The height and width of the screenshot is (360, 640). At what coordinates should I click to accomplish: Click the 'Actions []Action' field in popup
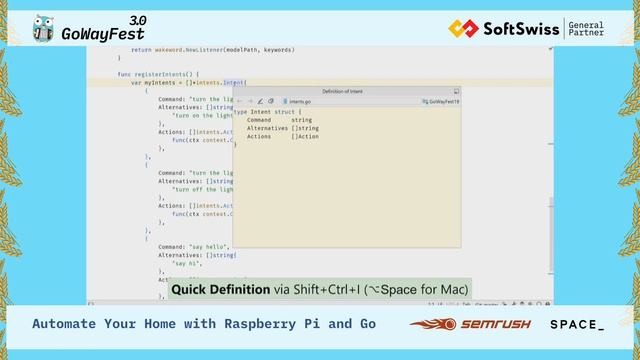(x=282, y=136)
